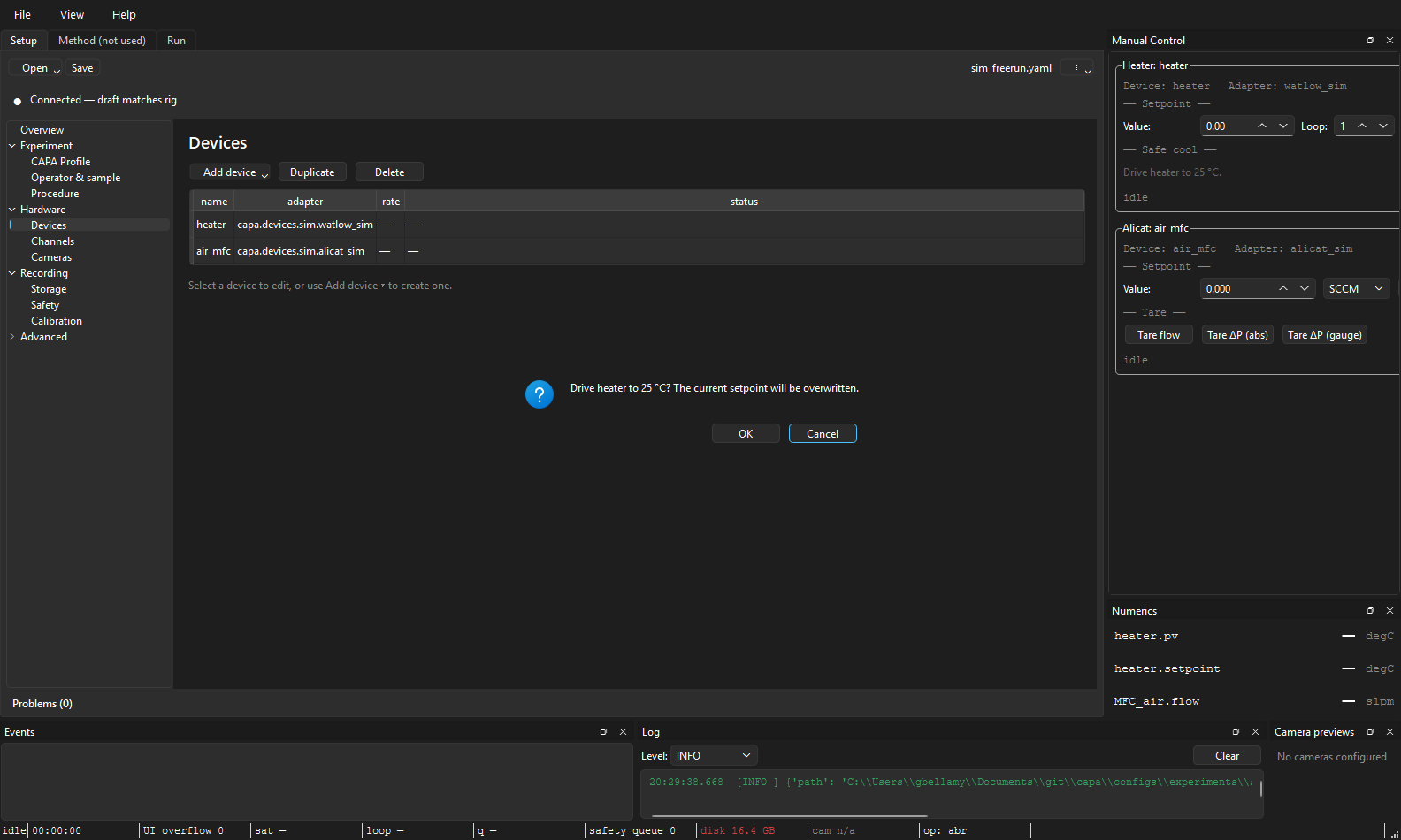Open the View menu
The width and height of the screenshot is (1401, 840).
[73, 15]
